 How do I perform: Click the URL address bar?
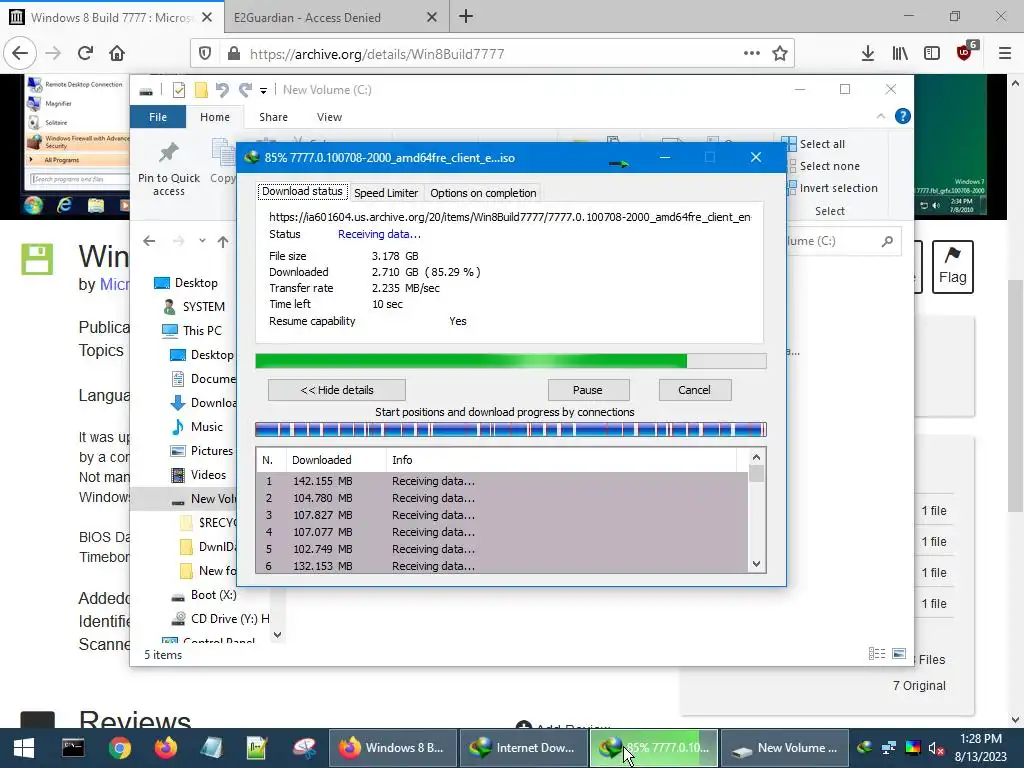pos(490,54)
